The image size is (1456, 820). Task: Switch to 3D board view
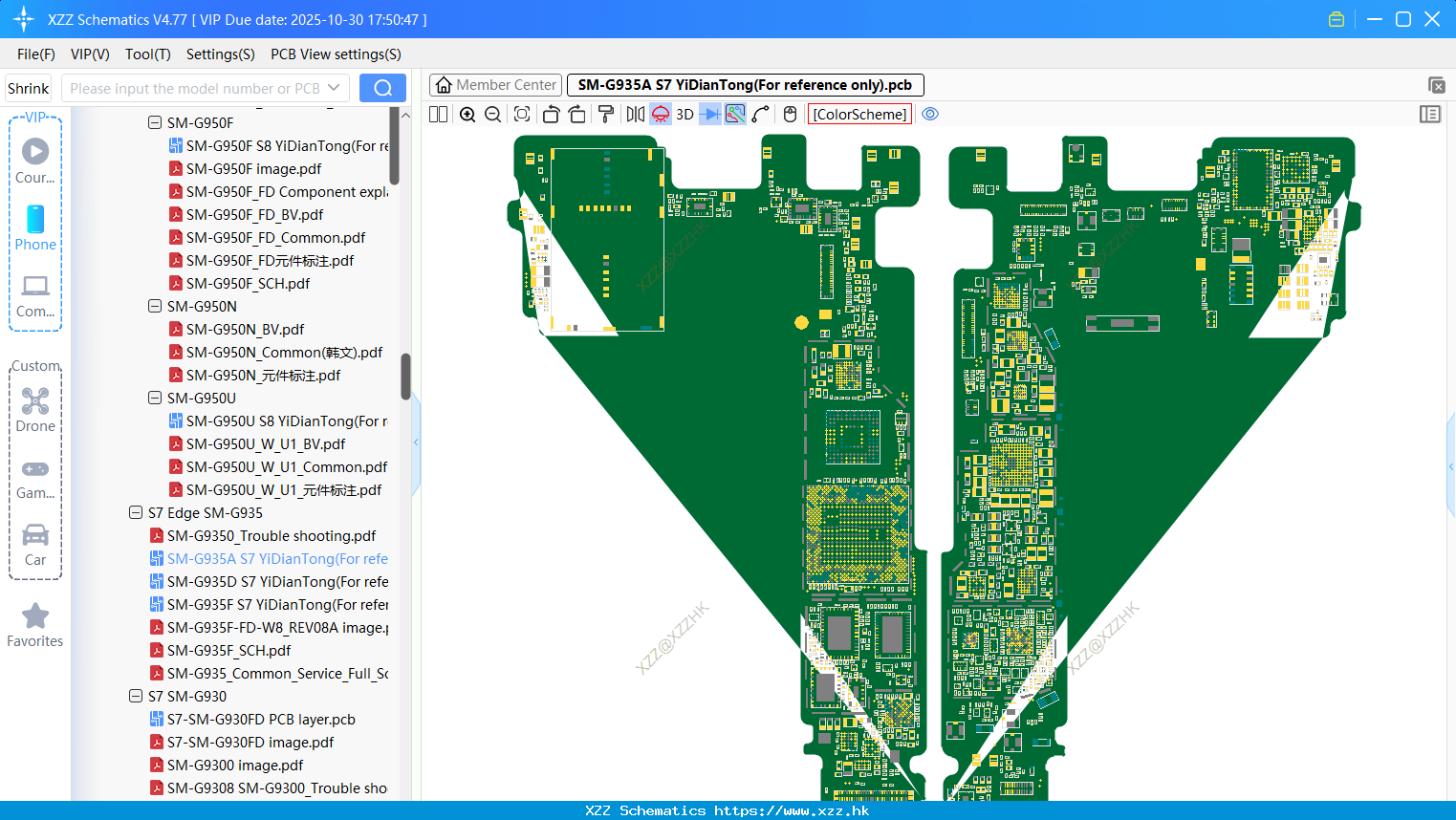[x=685, y=115]
